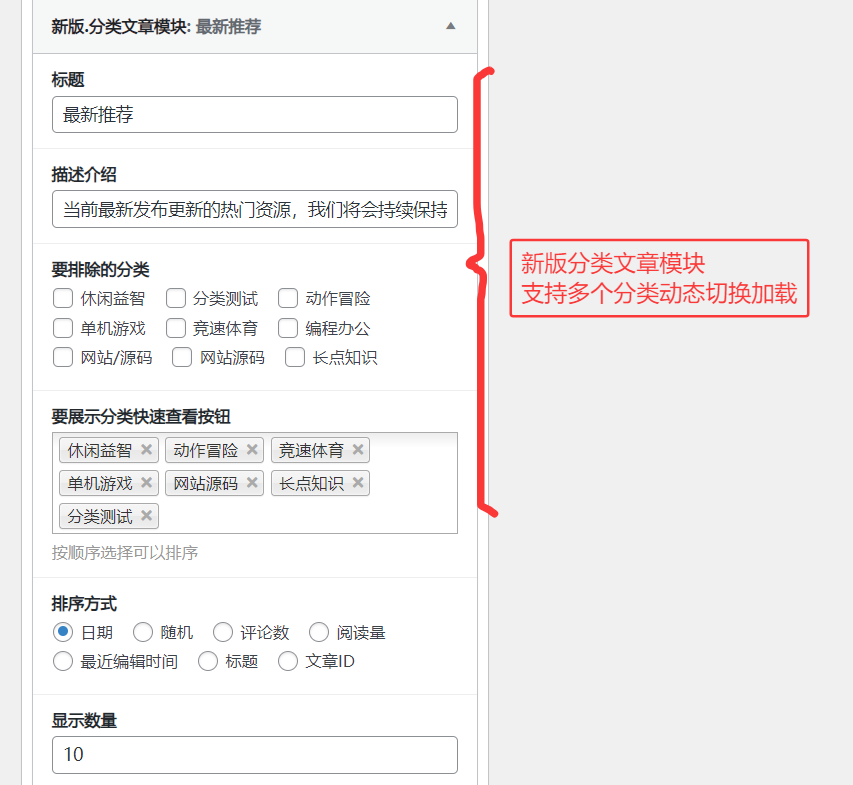Screen dimensions: 853x785
Task: Remove the 长点知识 tag
Action: [x=358, y=483]
